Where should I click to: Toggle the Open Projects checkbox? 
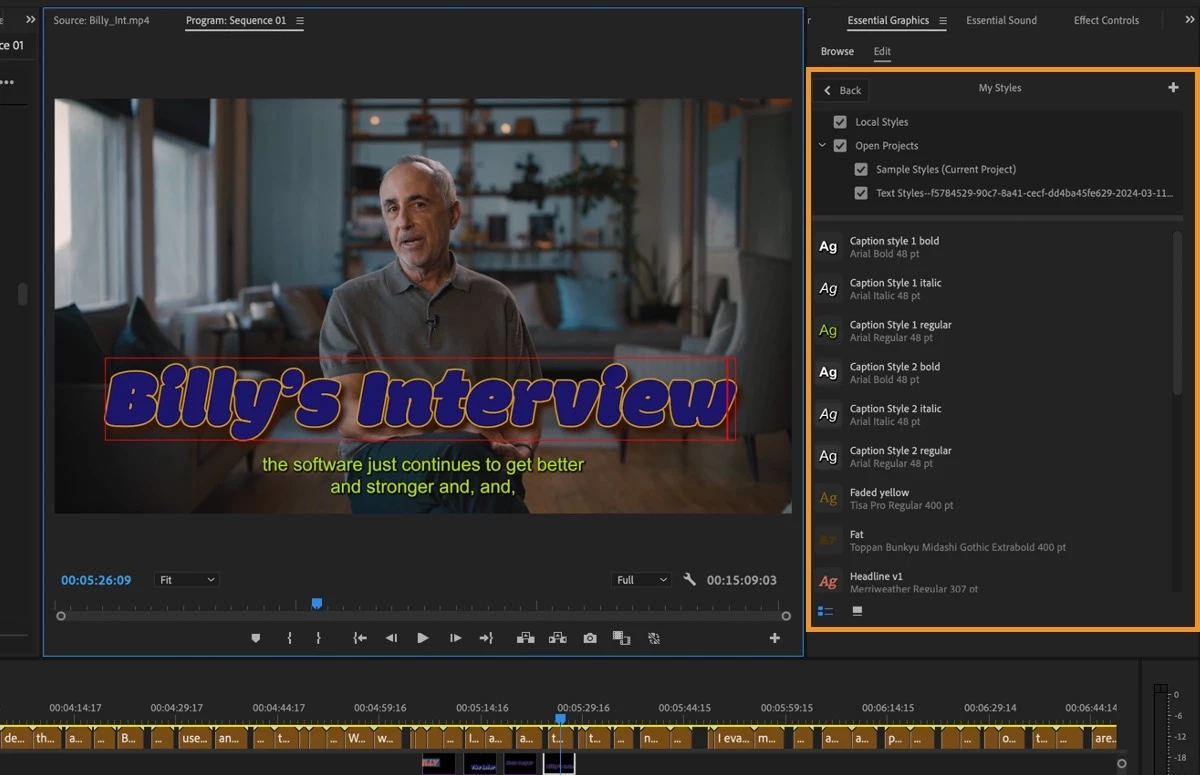[x=840, y=146]
